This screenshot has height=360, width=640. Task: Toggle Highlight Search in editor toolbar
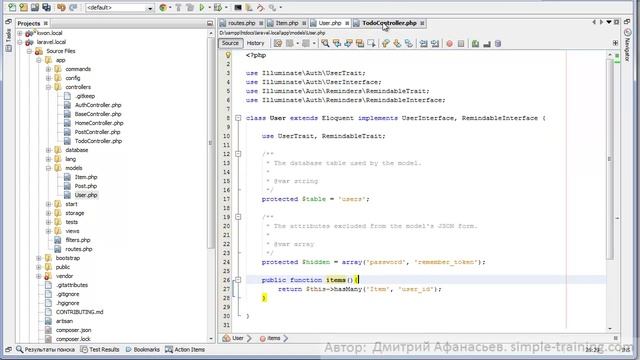(x=360, y=43)
